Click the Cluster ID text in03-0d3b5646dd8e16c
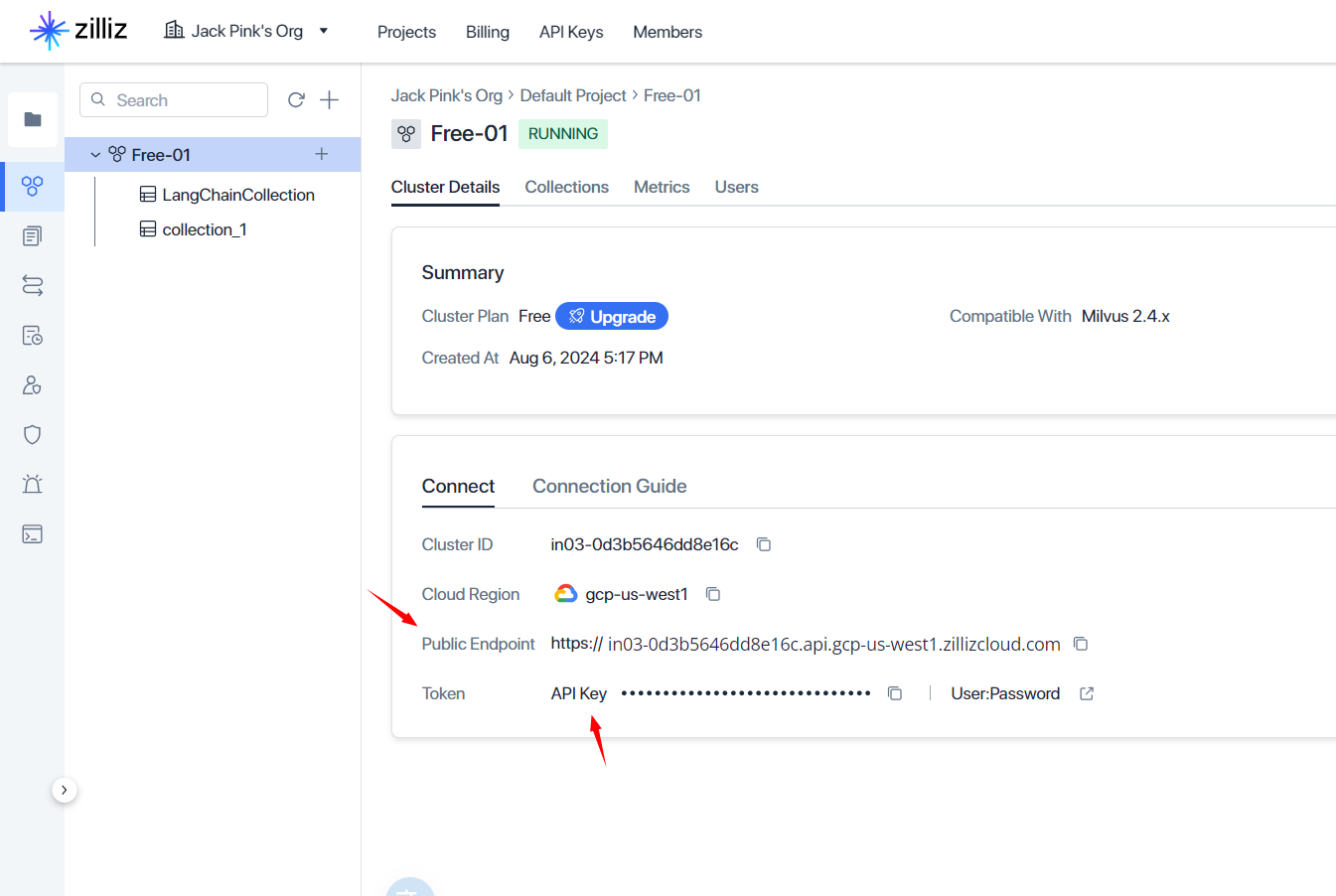Screen dimensions: 1336x896 (x=645, y=544)
